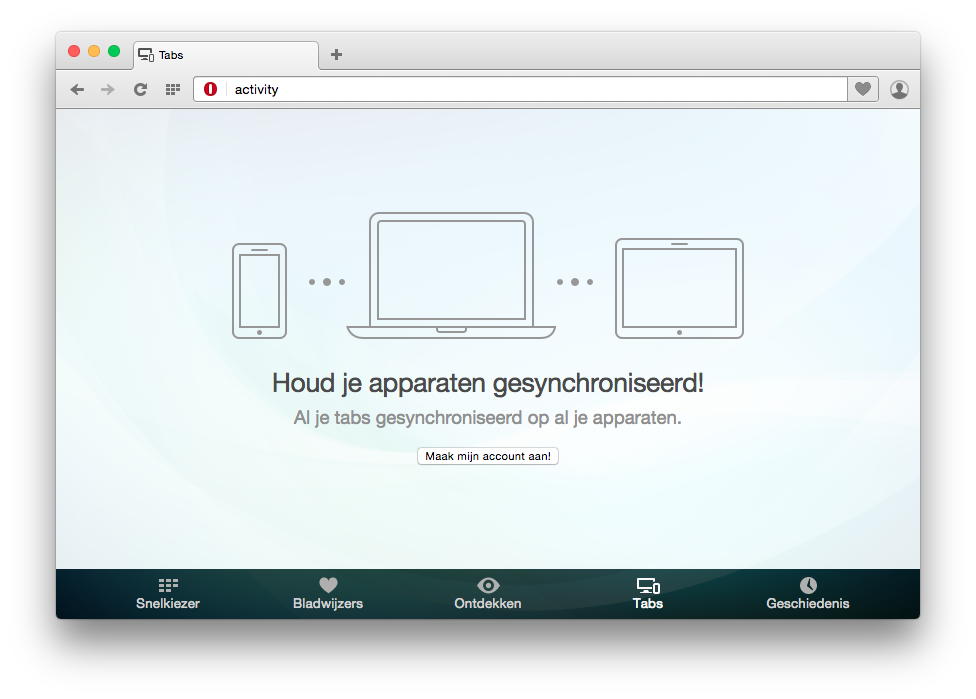Click the red Opera badge in address bar
The image size is (976, 699).
tap(210, 90)
